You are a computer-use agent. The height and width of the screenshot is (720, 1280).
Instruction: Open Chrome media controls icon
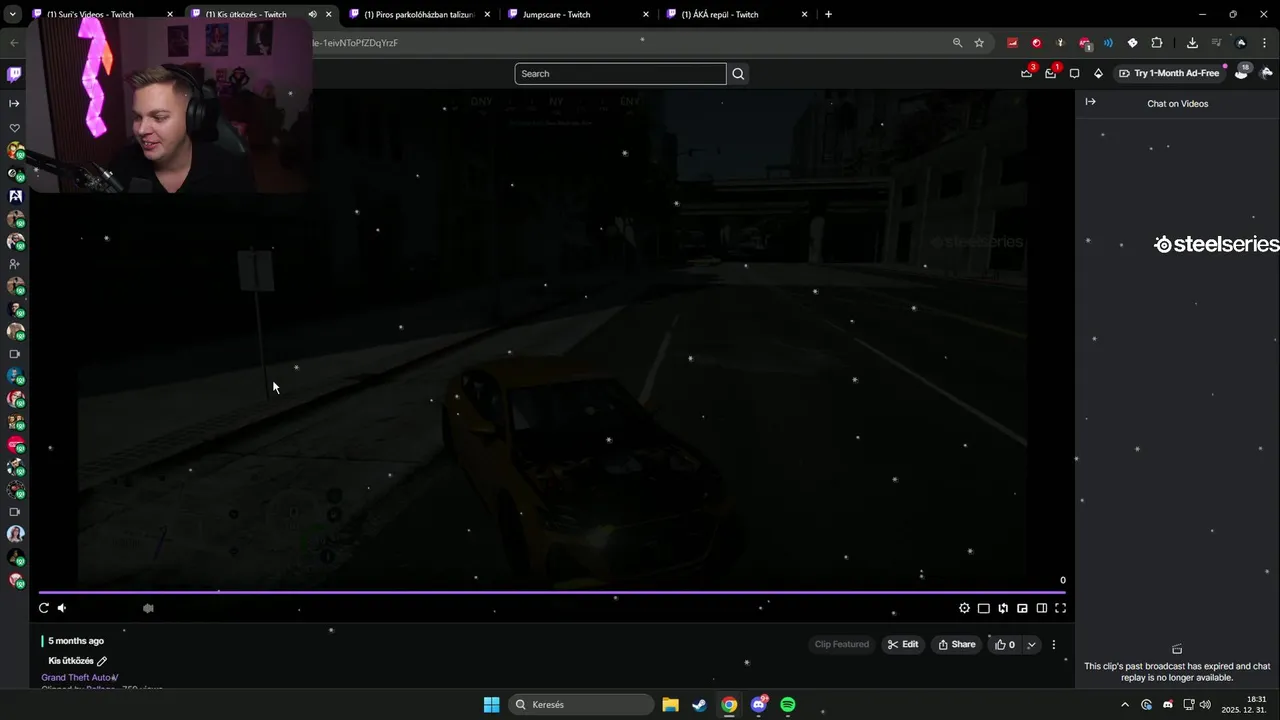point(1216,43)
